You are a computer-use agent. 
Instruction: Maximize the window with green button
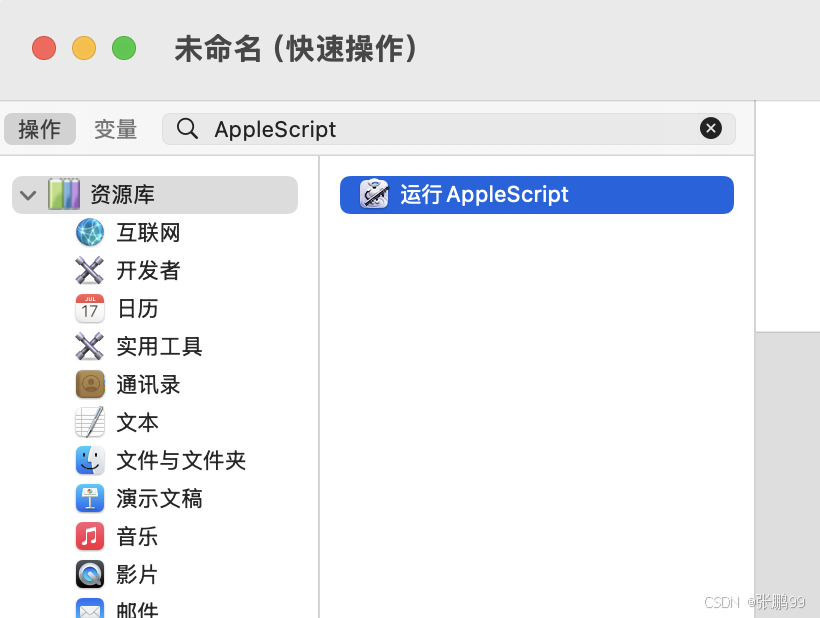(x=124, y=48)
